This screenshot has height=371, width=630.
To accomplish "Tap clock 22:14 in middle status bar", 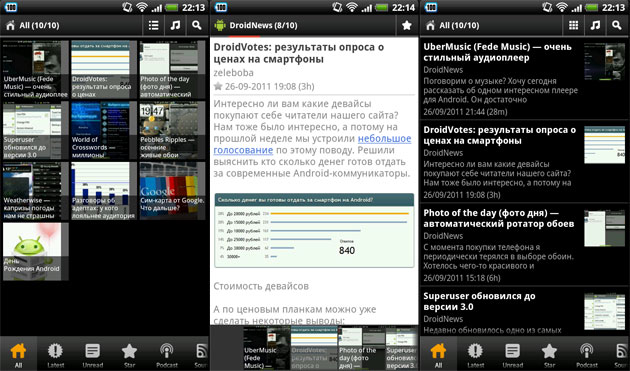I will (403, 7).
